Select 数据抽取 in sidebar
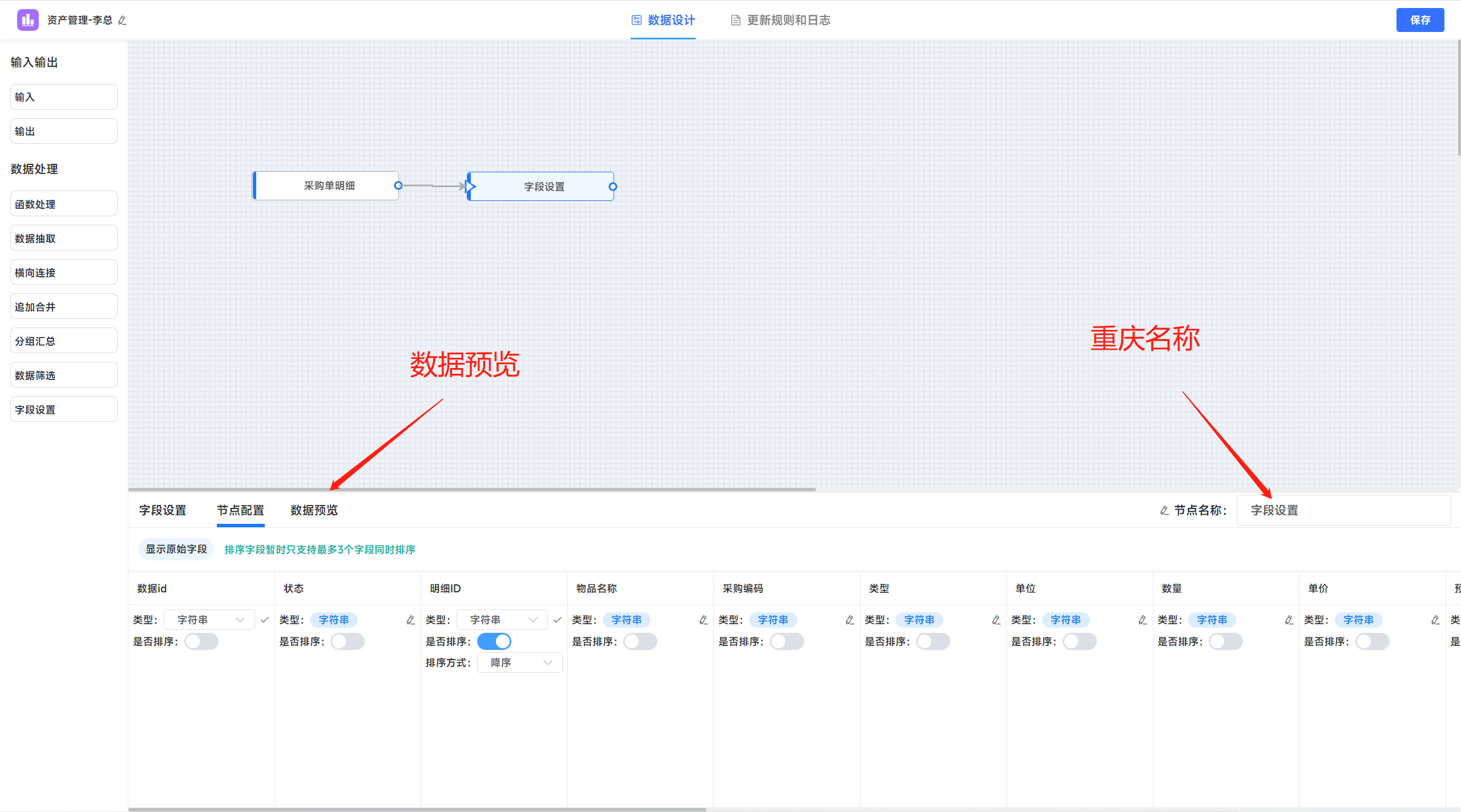This screenshot has height=812, width=1461. tap(64, 238)
